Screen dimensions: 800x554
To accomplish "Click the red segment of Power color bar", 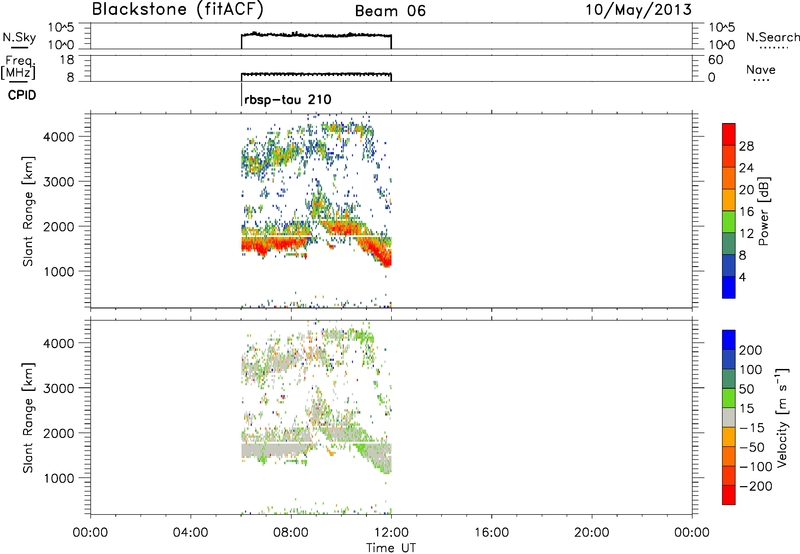I will coord(729,134).
